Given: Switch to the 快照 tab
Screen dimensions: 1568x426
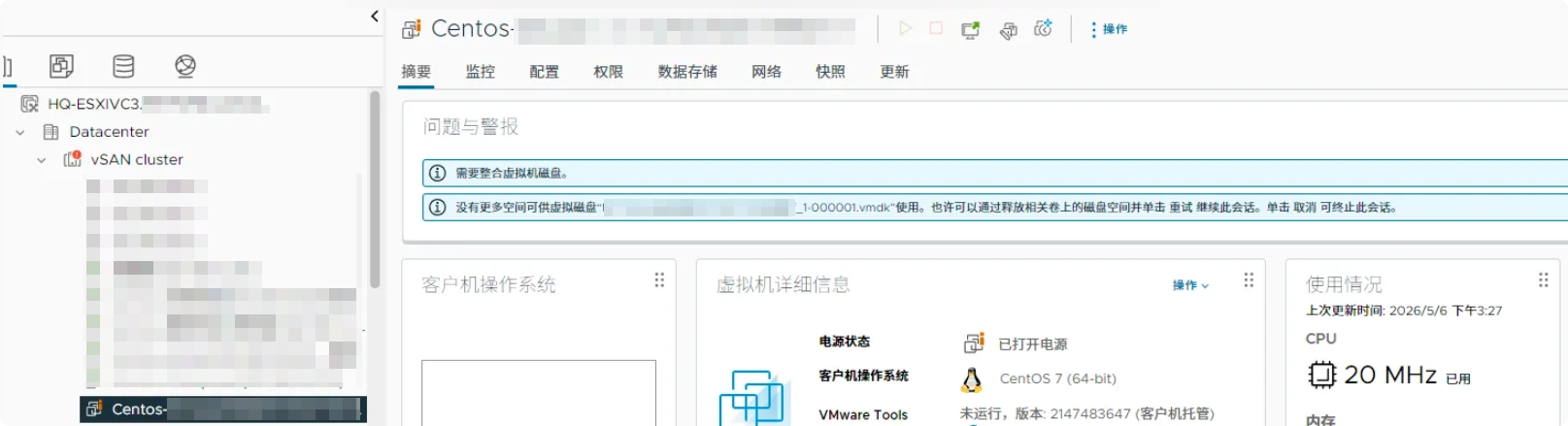Looking at the screenshot, I should click(x=830, y=72).
